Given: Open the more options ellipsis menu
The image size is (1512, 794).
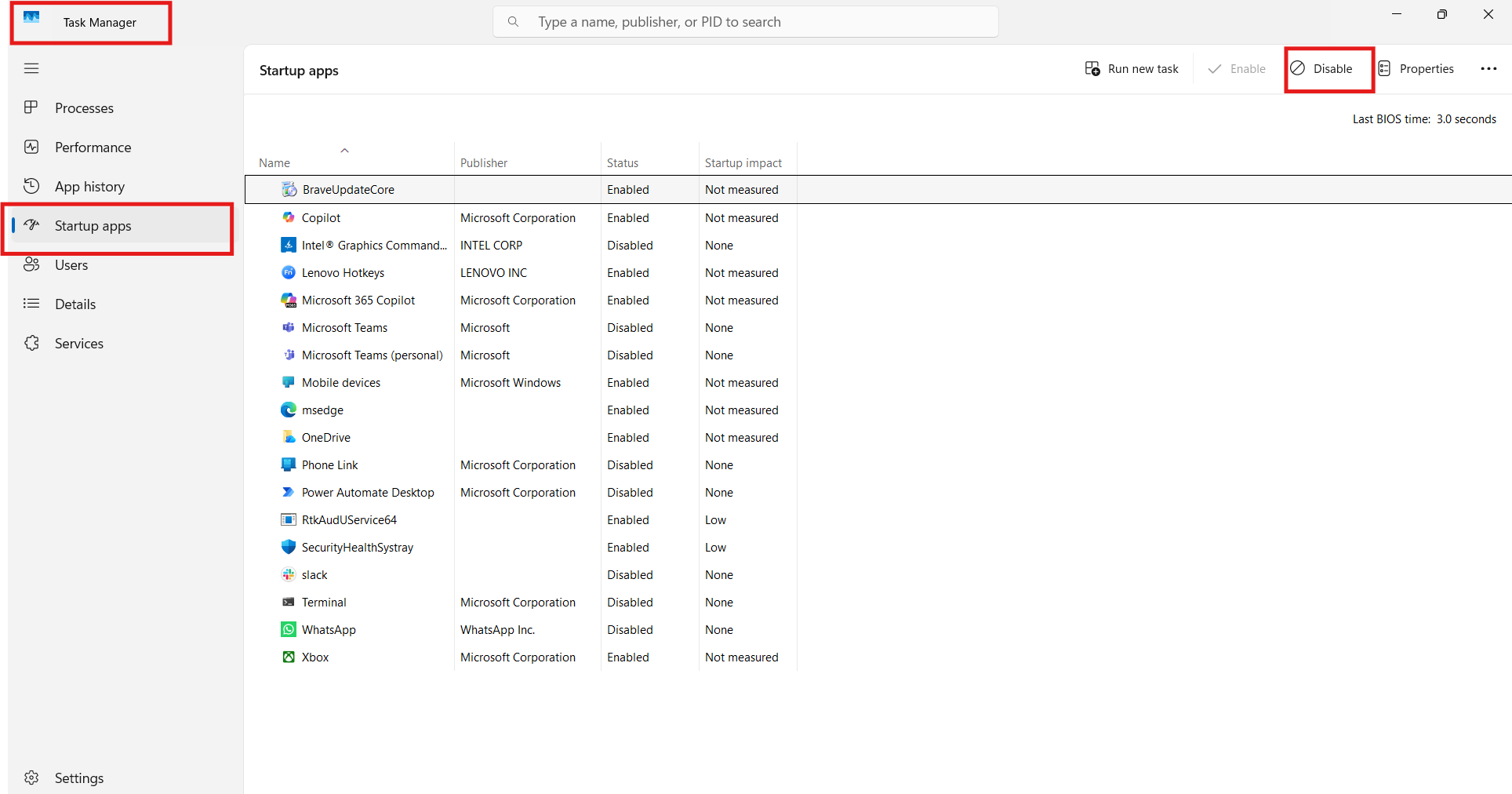Looking at the screenshot, I should pyautogui.click(x=1488, y=68).
